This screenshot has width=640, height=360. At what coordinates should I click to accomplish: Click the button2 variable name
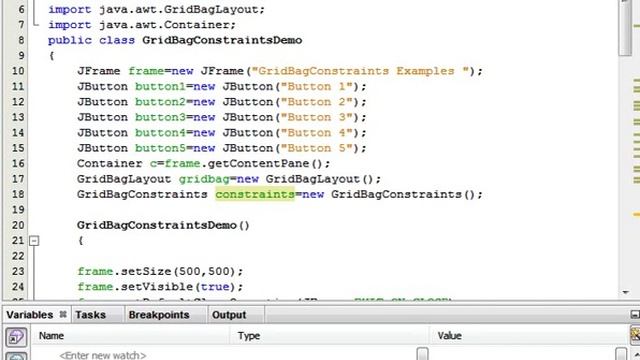click(160, 102)
